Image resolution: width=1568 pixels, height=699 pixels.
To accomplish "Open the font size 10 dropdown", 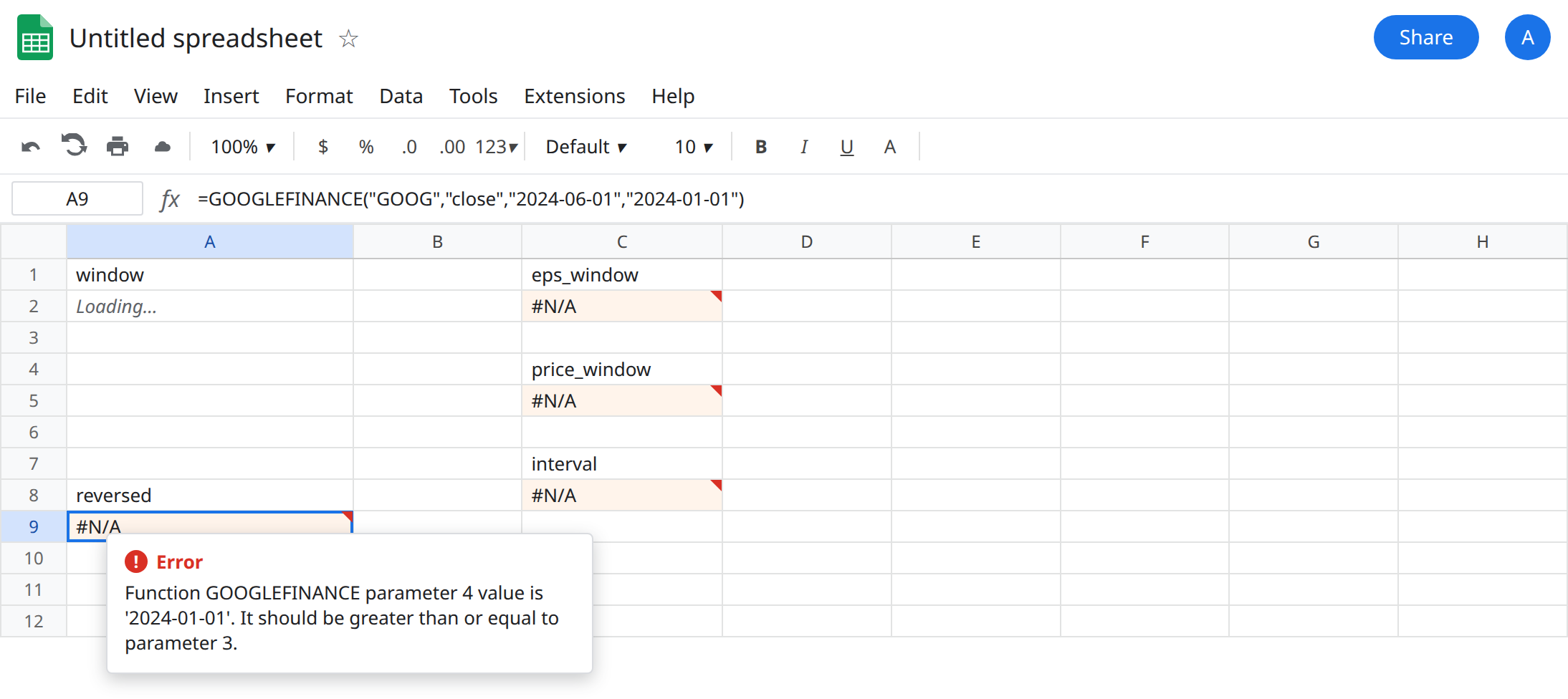I will pyautogui.click(x=694, y=147).
